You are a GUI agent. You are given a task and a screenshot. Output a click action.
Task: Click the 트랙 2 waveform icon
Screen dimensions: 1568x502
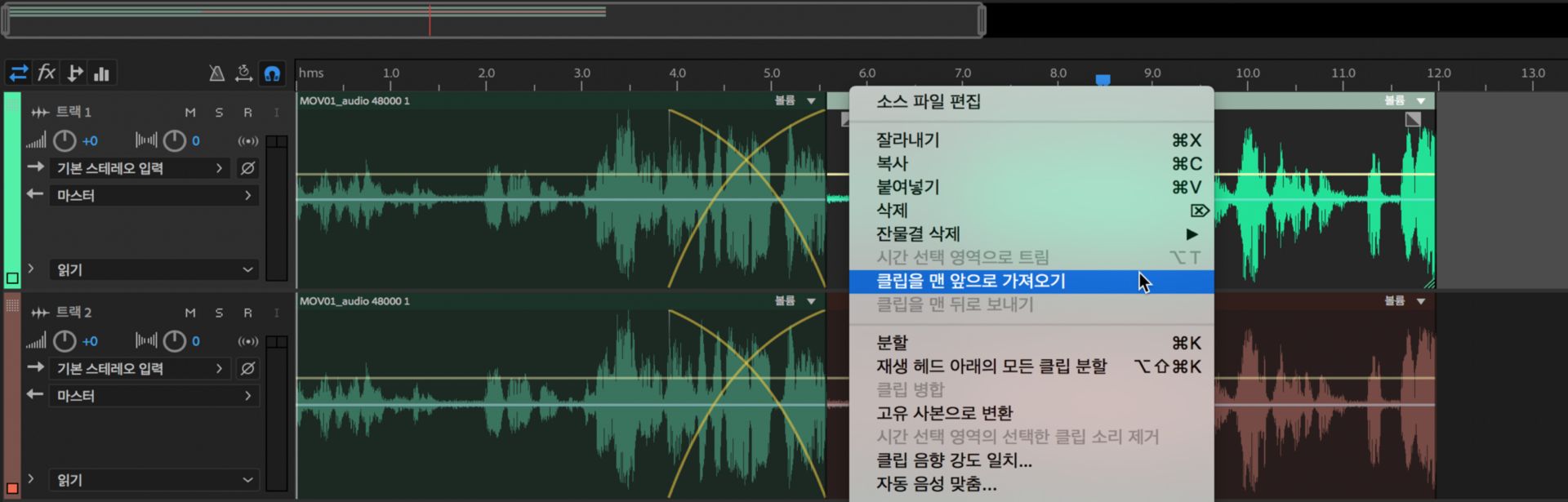pyautogui.click(x=40, y=313)
